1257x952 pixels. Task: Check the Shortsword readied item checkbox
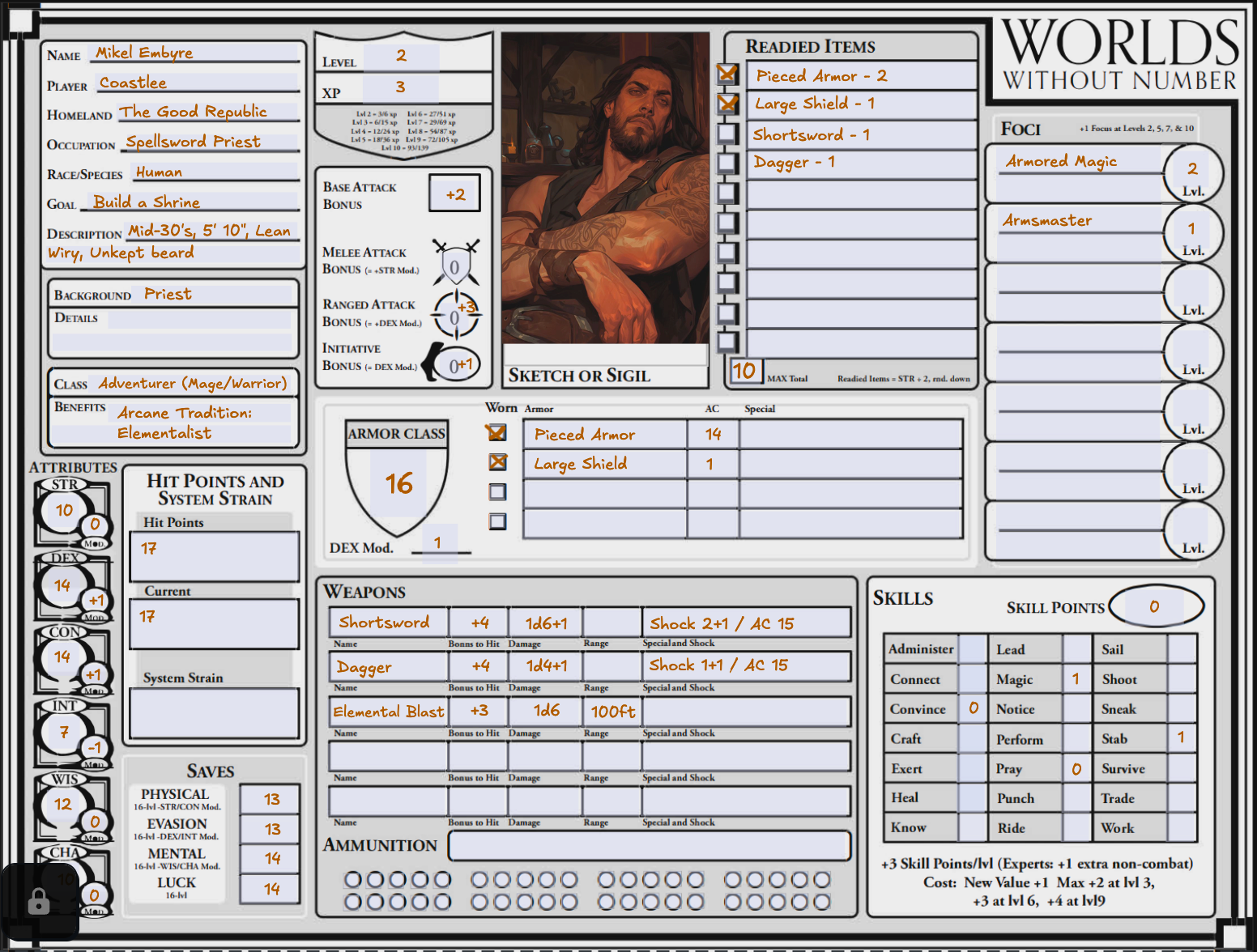click(727, 134)
